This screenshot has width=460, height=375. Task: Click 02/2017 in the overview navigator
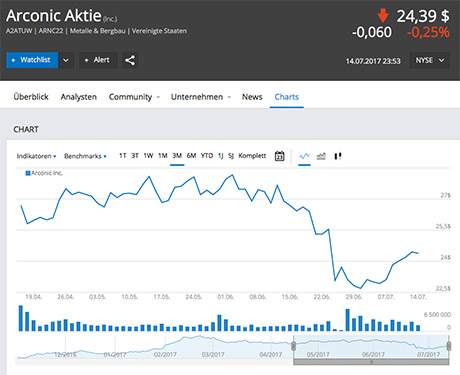coord(165,354)
